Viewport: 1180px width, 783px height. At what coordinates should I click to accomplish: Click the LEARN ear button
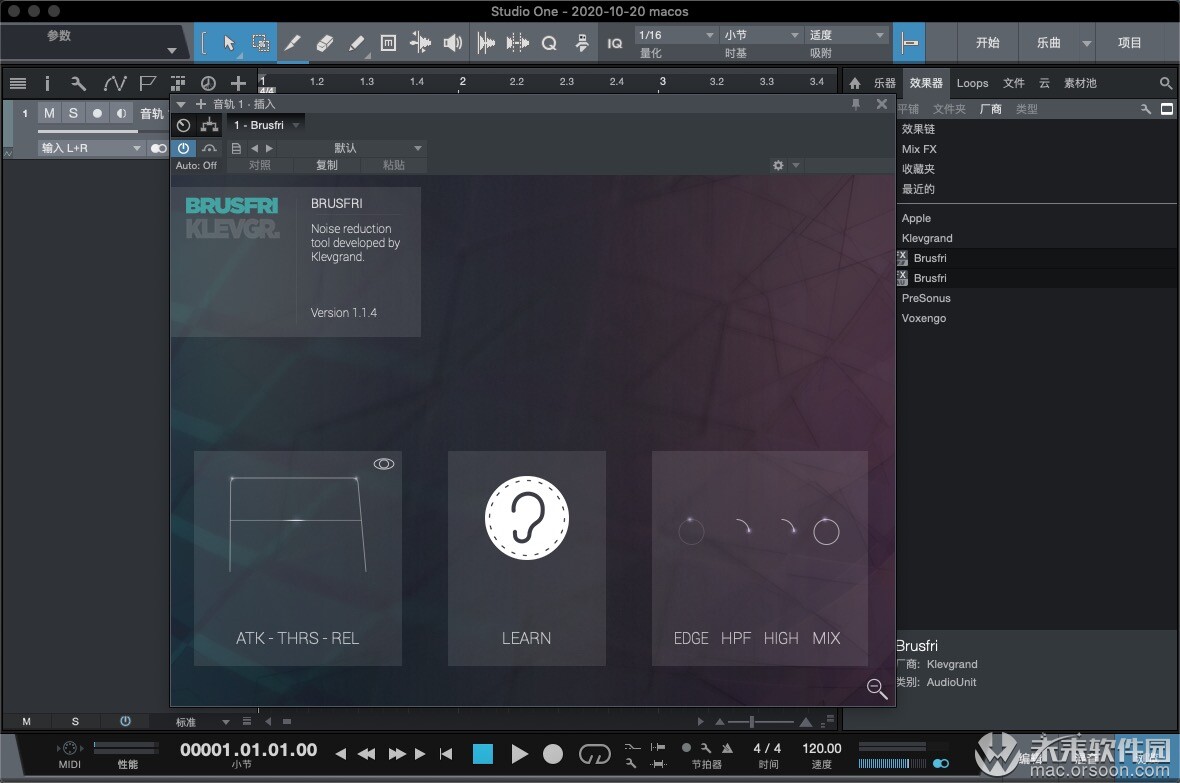pos(527,518)
